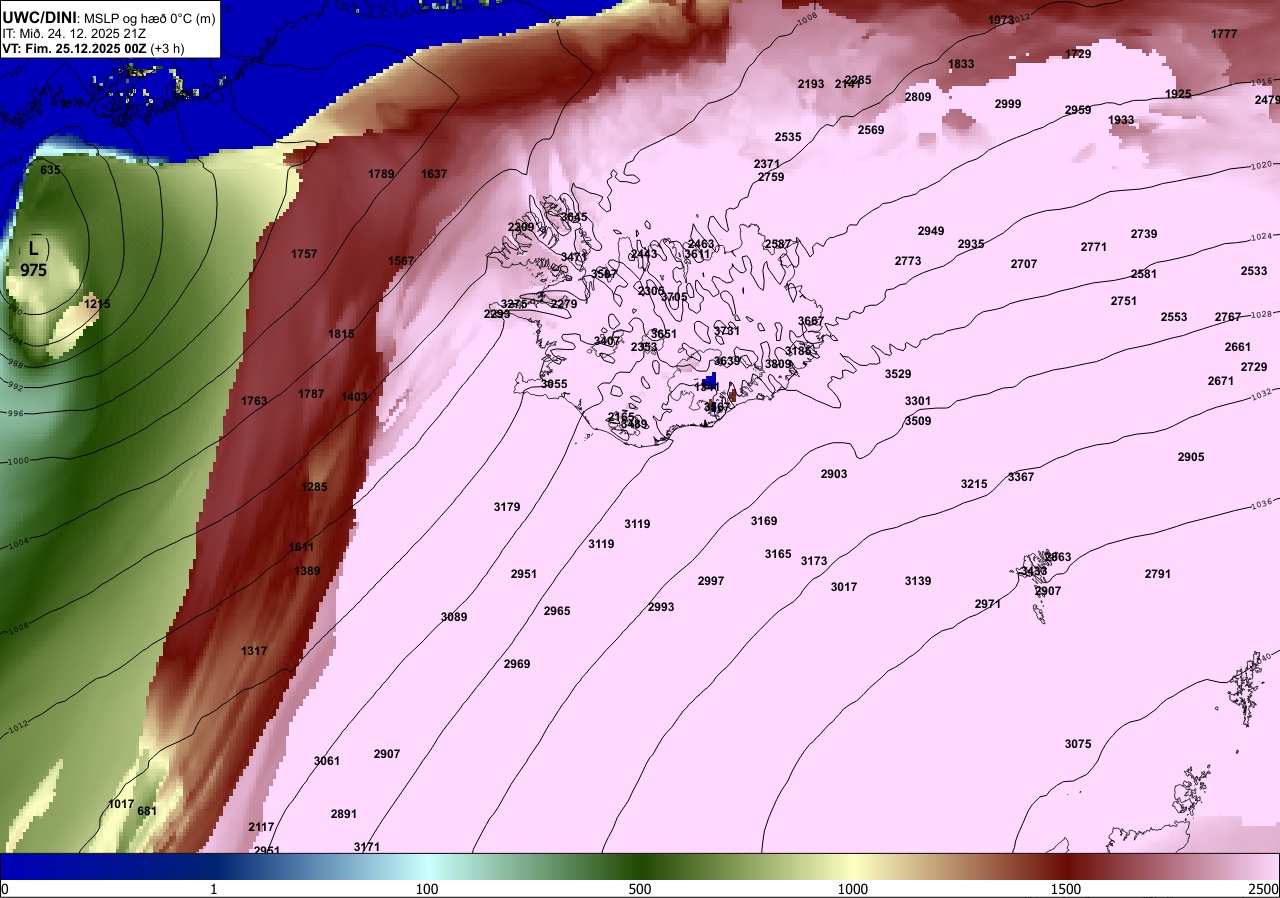Click the map value 1317

click(x=254, y=651)
